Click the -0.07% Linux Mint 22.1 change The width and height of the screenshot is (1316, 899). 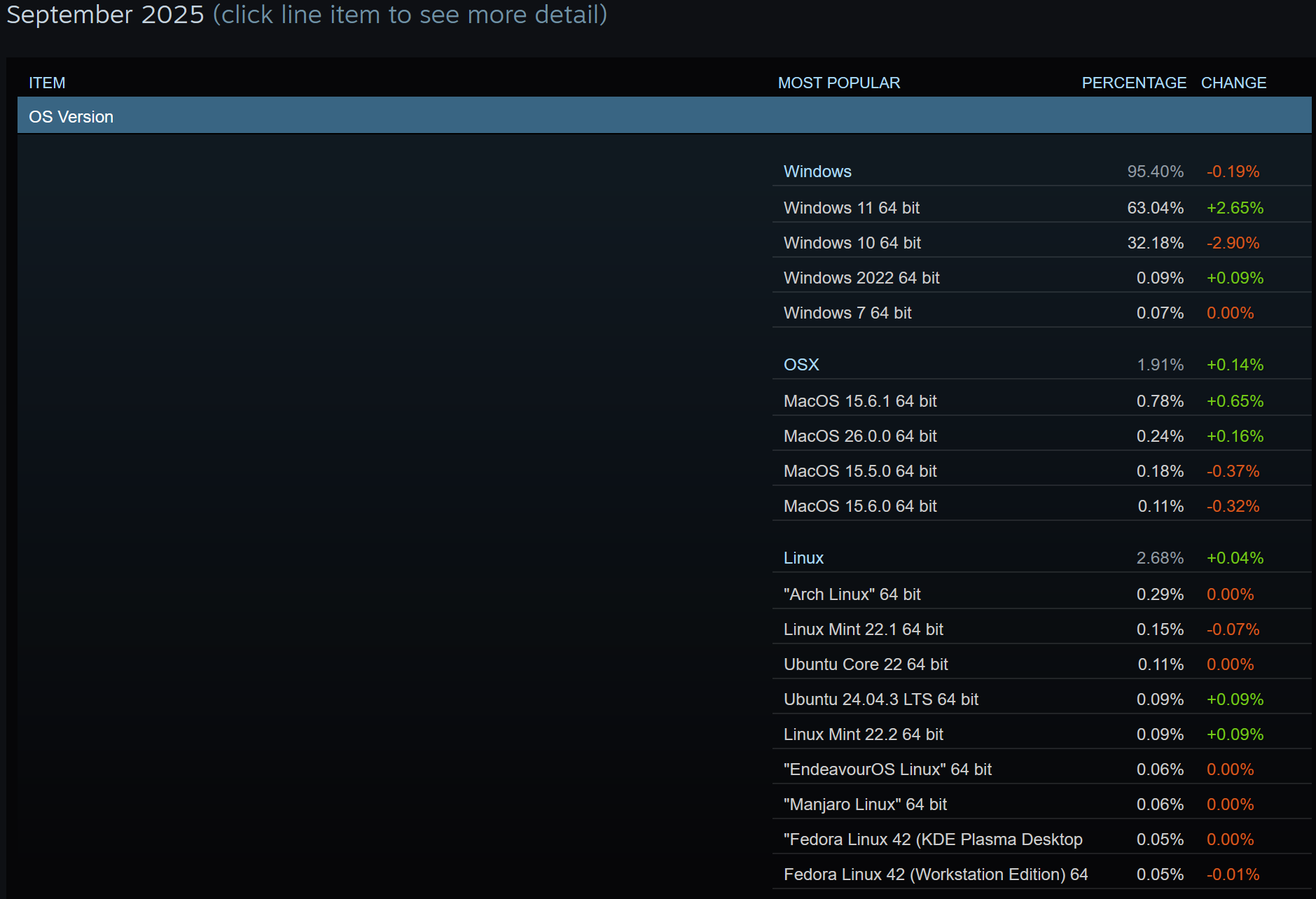[1233, 629]
